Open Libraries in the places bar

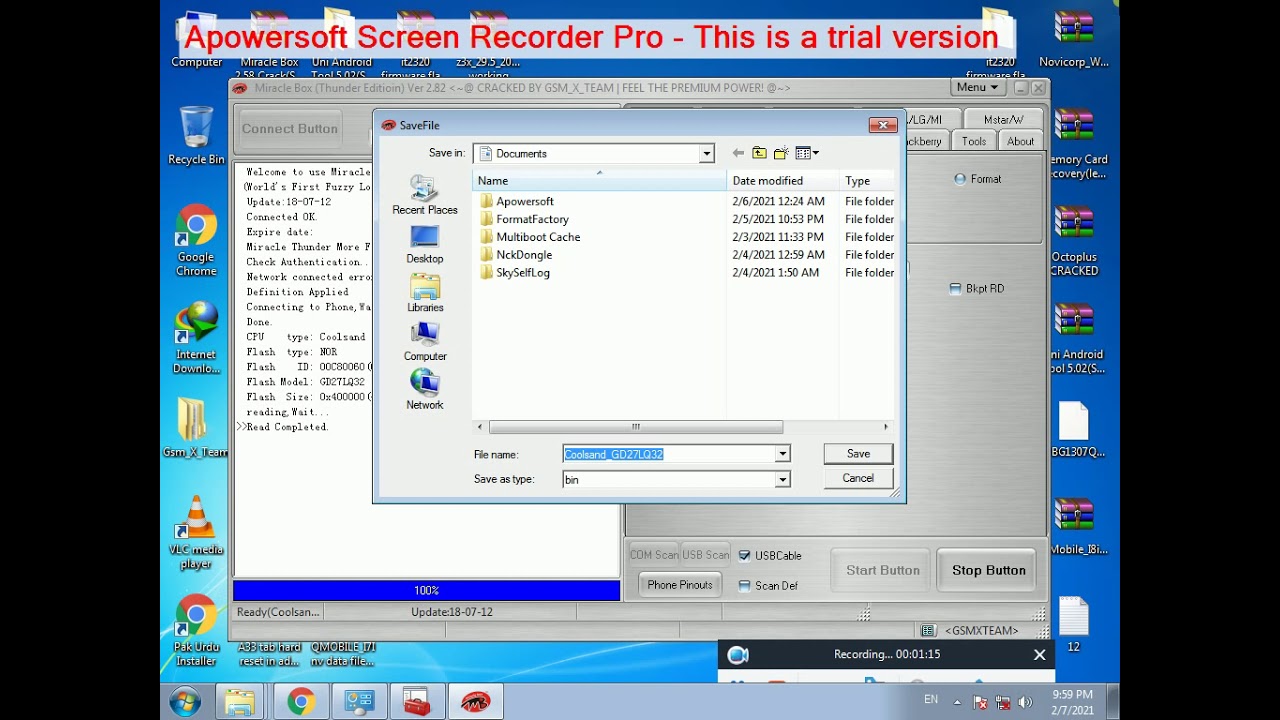(x=425, y=293)
